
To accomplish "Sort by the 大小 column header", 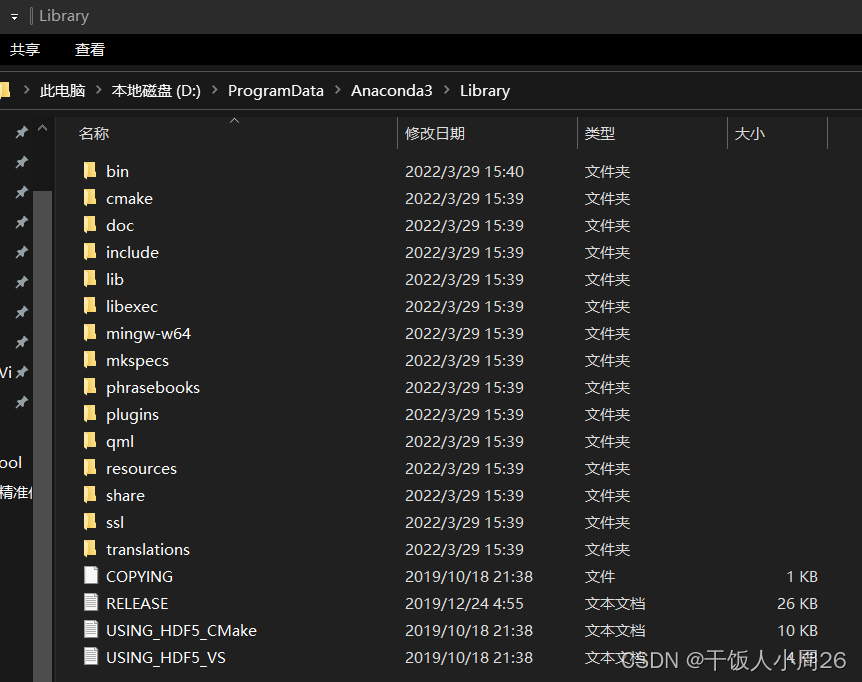I will tap(749, 134).
